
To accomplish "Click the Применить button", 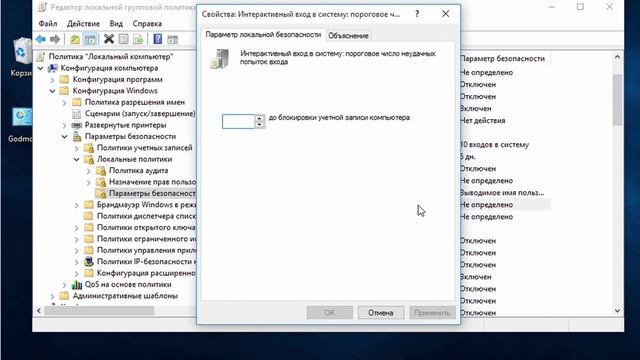I will [432, 313].
